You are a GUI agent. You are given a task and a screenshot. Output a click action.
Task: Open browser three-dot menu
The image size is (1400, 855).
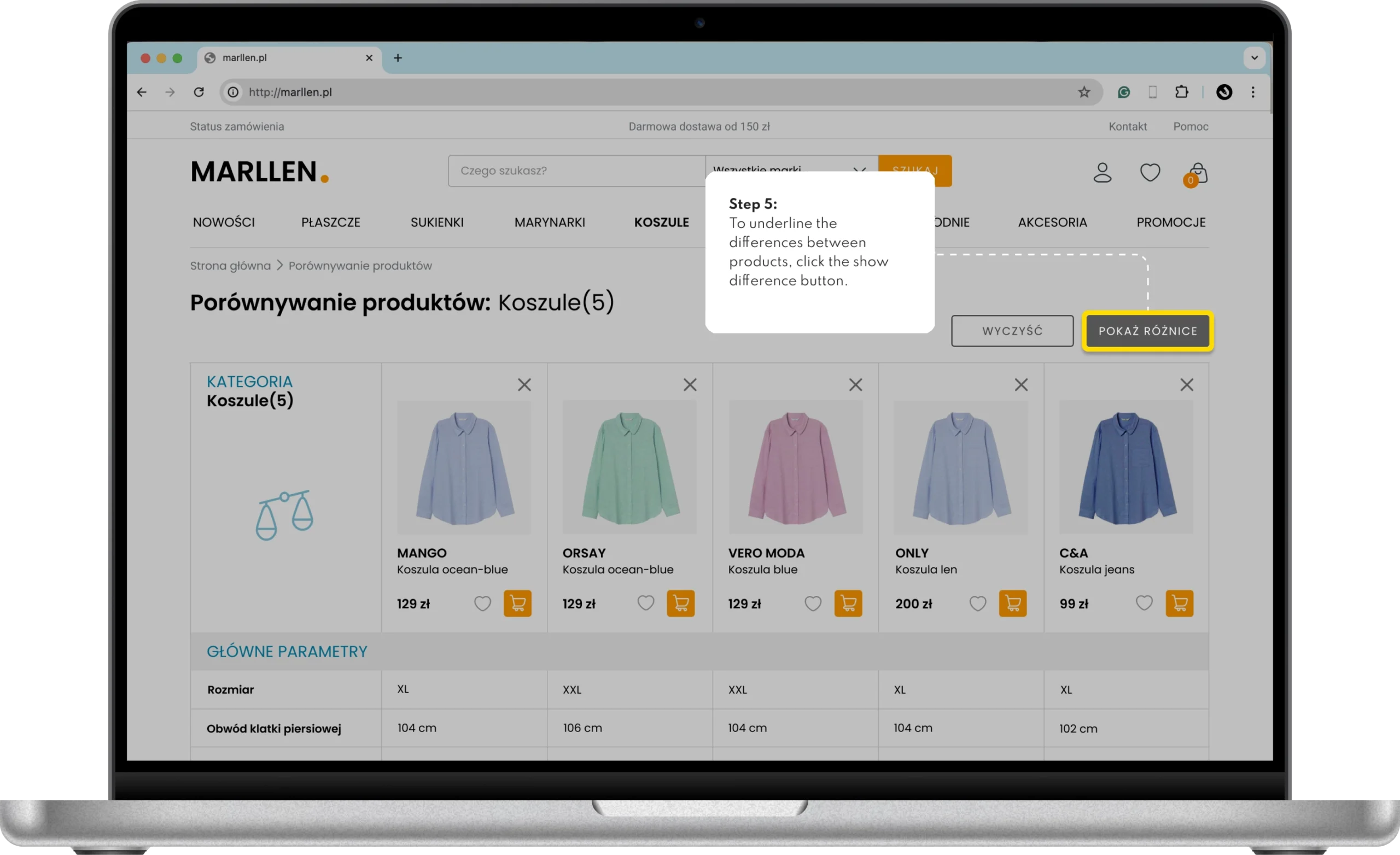coord(1253,92)
